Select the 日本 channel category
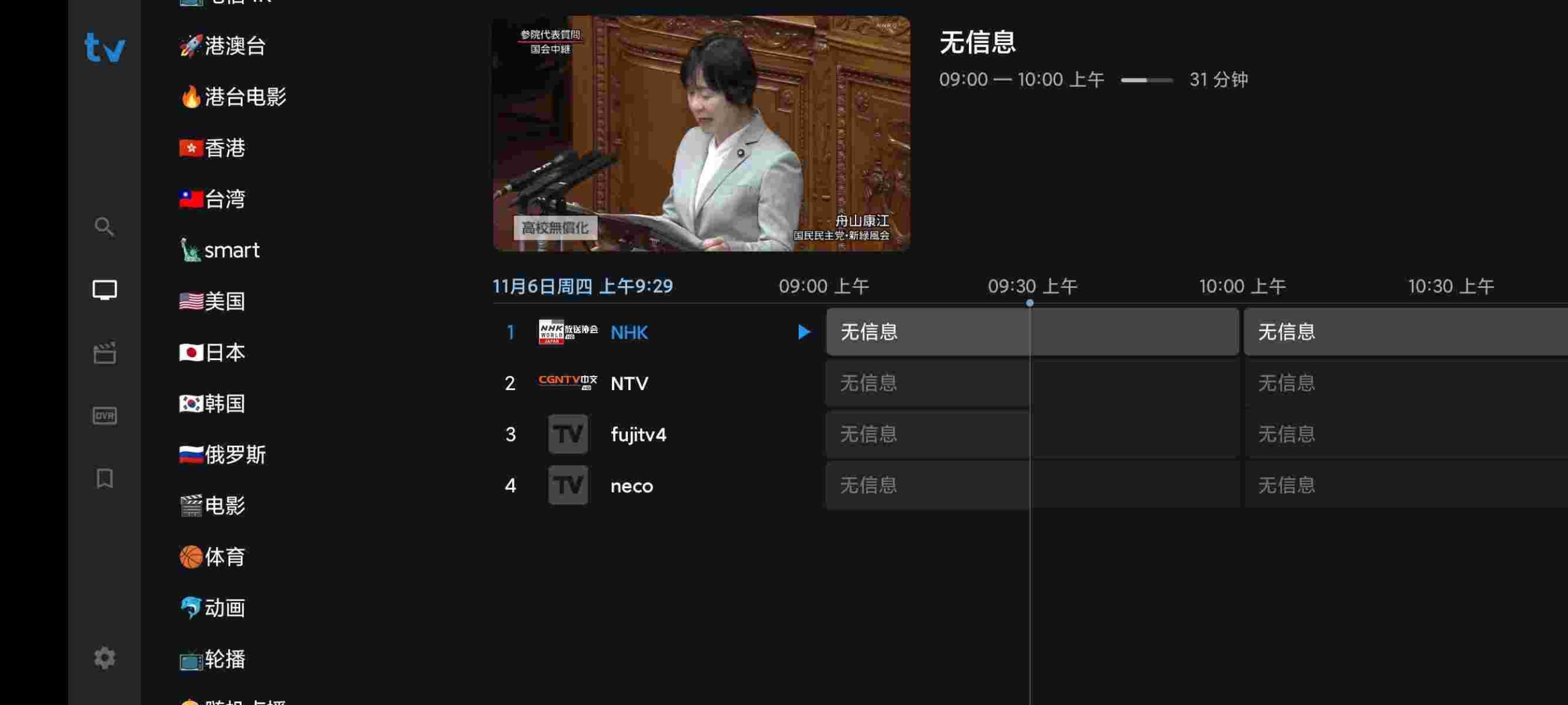The width and height of the screenshot is (1568, 705). (212, 352)
